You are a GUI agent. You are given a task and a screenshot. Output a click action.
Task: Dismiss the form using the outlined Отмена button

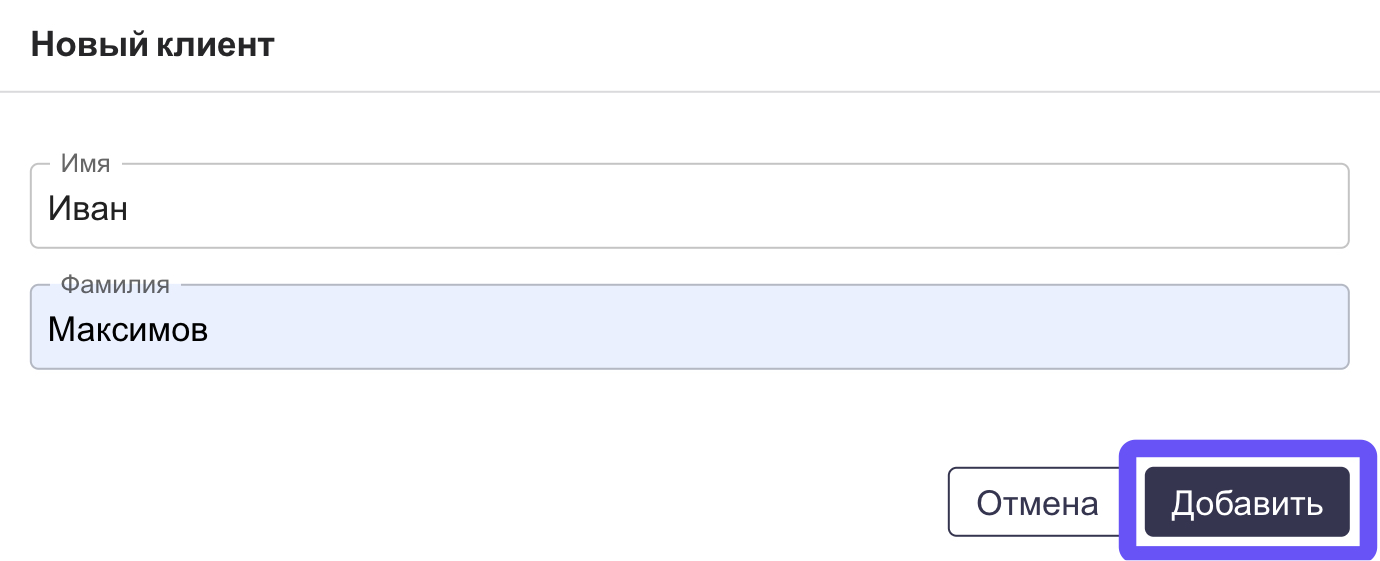(1037, 503)
